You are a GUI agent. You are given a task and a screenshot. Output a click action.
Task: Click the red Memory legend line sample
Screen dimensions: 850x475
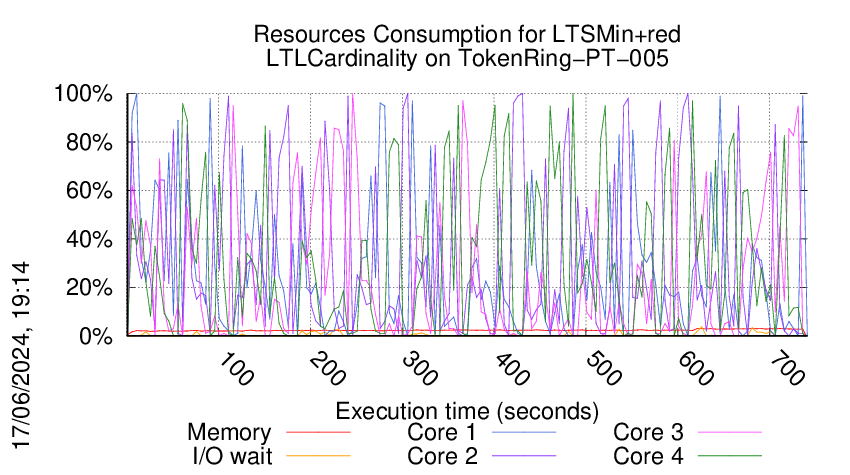pyautogui.click(x=318, y=432)
